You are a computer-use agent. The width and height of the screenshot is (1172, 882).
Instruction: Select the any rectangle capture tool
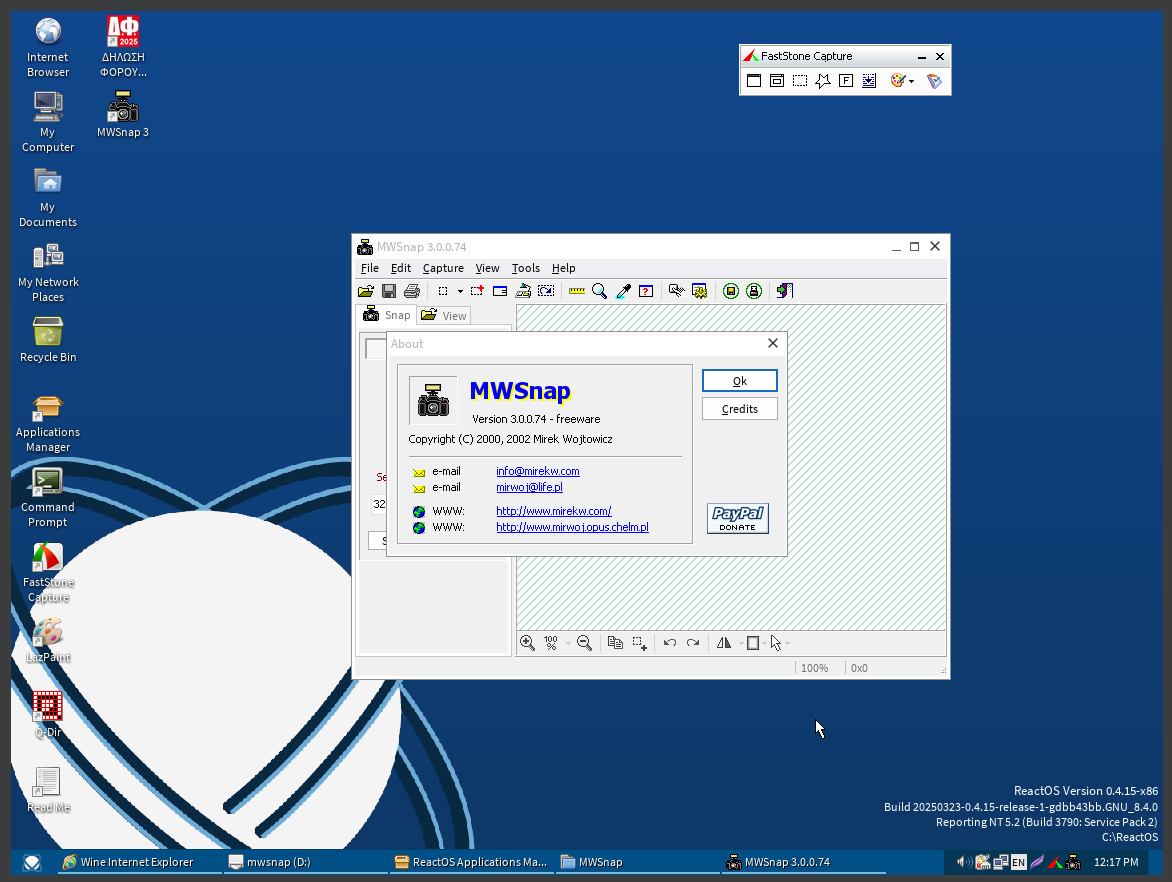pyautogui.click(x=477, y=291)
